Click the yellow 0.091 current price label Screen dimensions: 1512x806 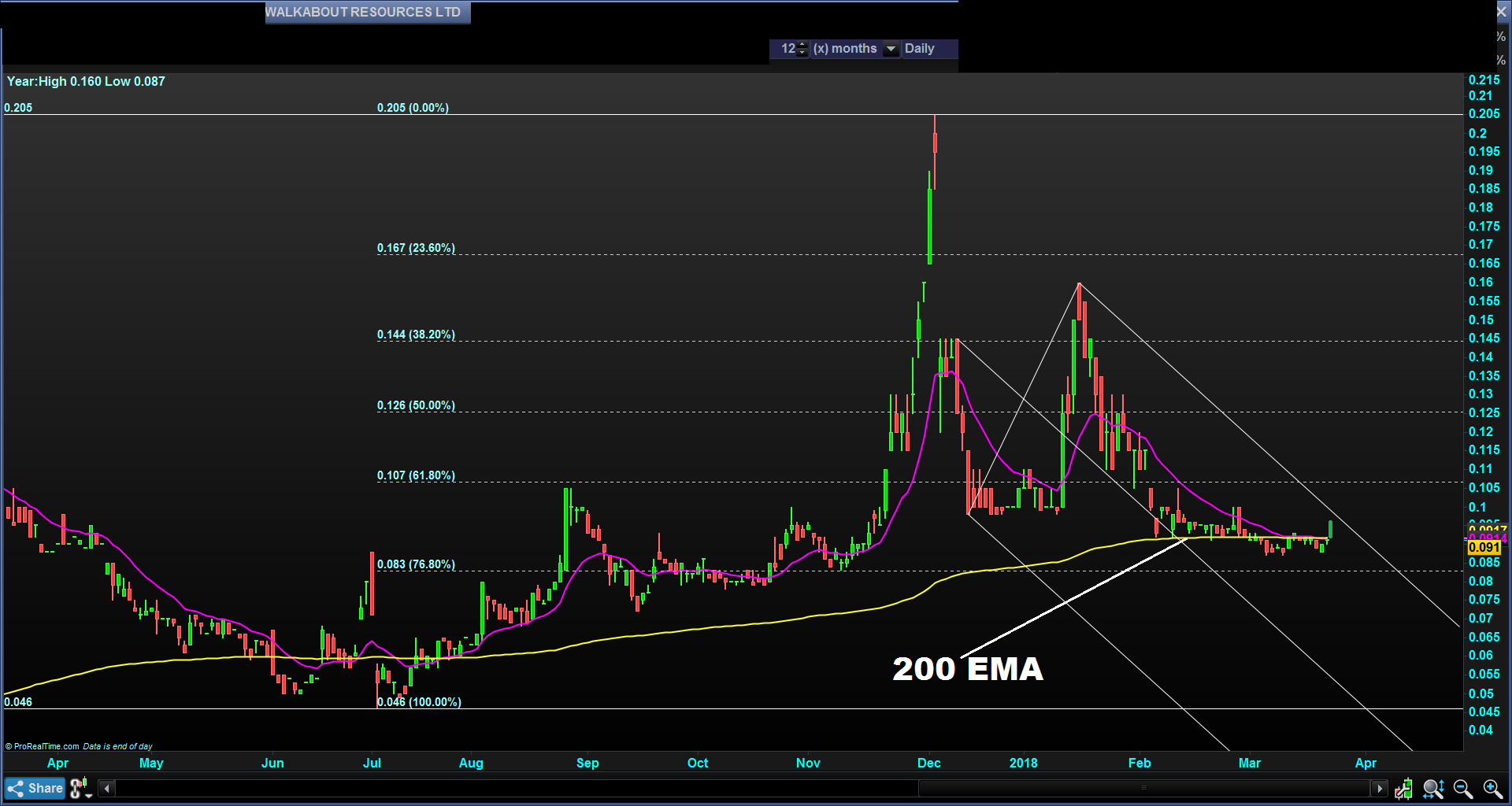tap(1484, 547)
